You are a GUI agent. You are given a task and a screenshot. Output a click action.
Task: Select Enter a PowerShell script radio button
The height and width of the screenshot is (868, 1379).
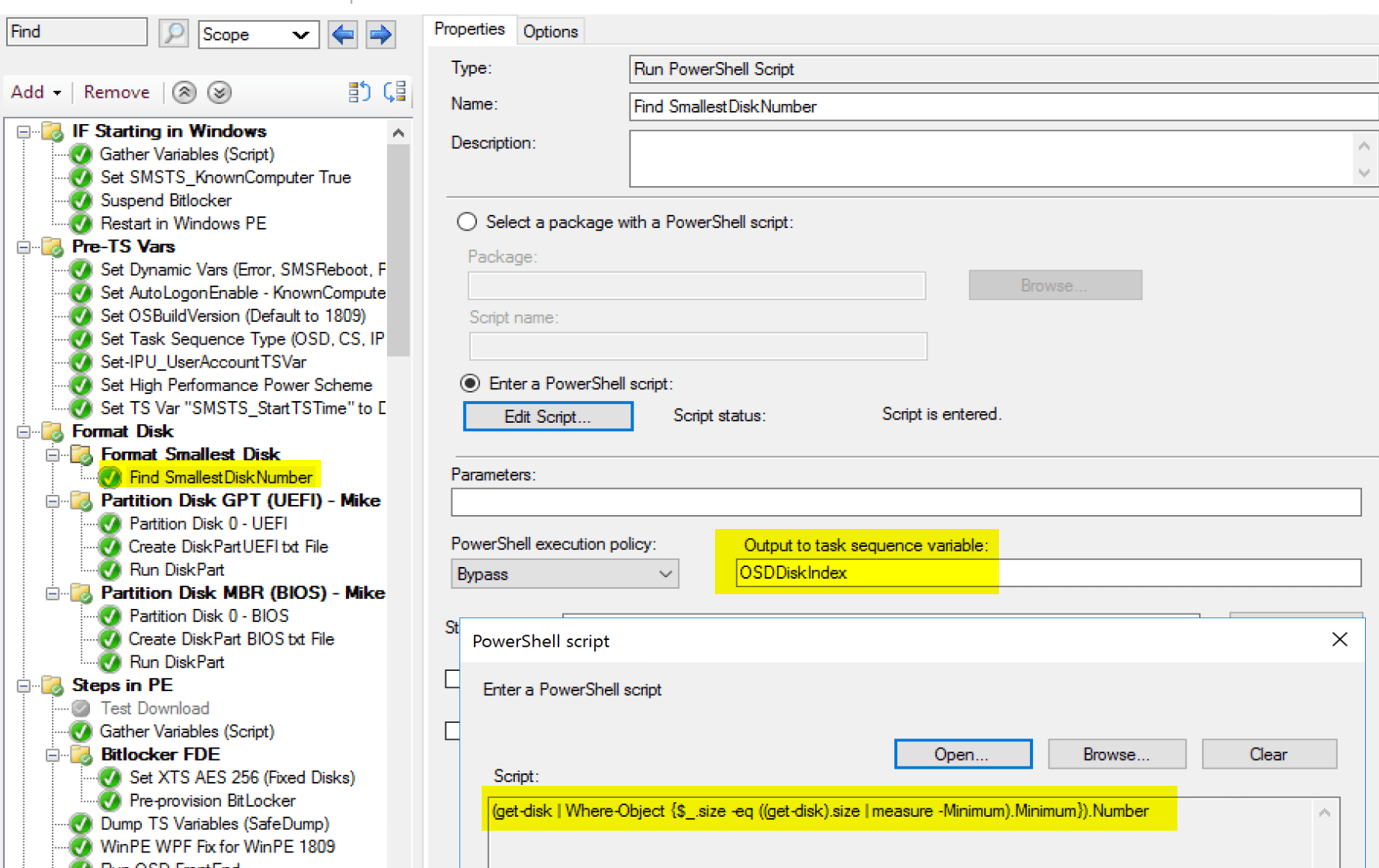pyautogui.click(x=470, y=383)
